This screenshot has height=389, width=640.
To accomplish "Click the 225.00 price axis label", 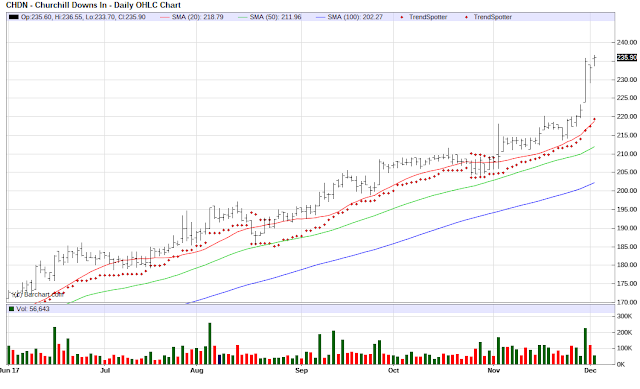I will click(627, 98).
